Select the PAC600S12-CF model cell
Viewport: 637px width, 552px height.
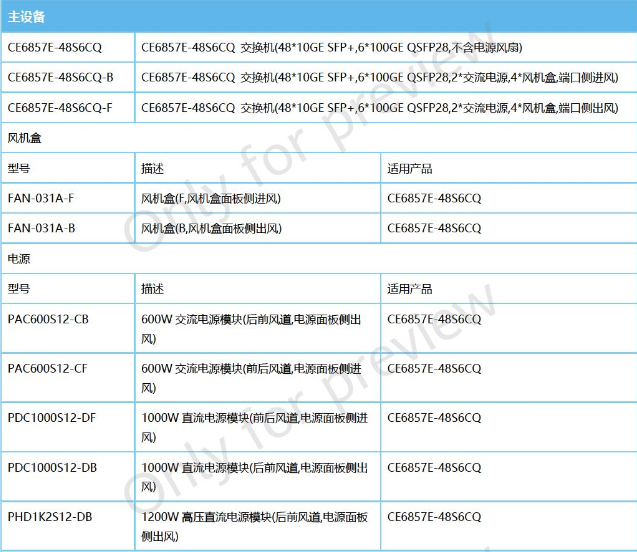48,368
